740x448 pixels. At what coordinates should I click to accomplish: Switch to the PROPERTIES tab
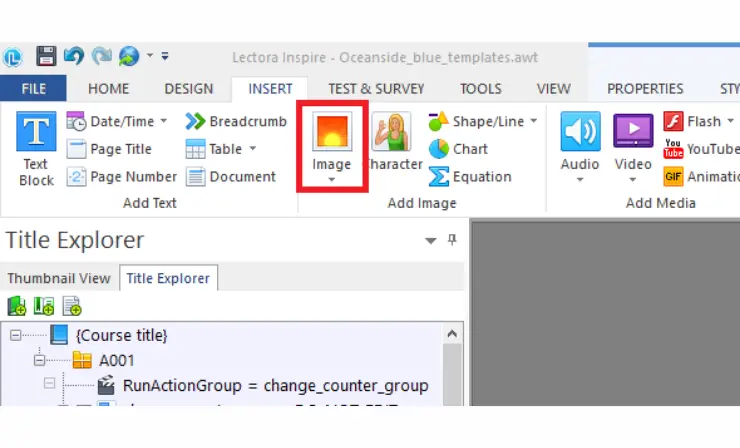point(645,89)
